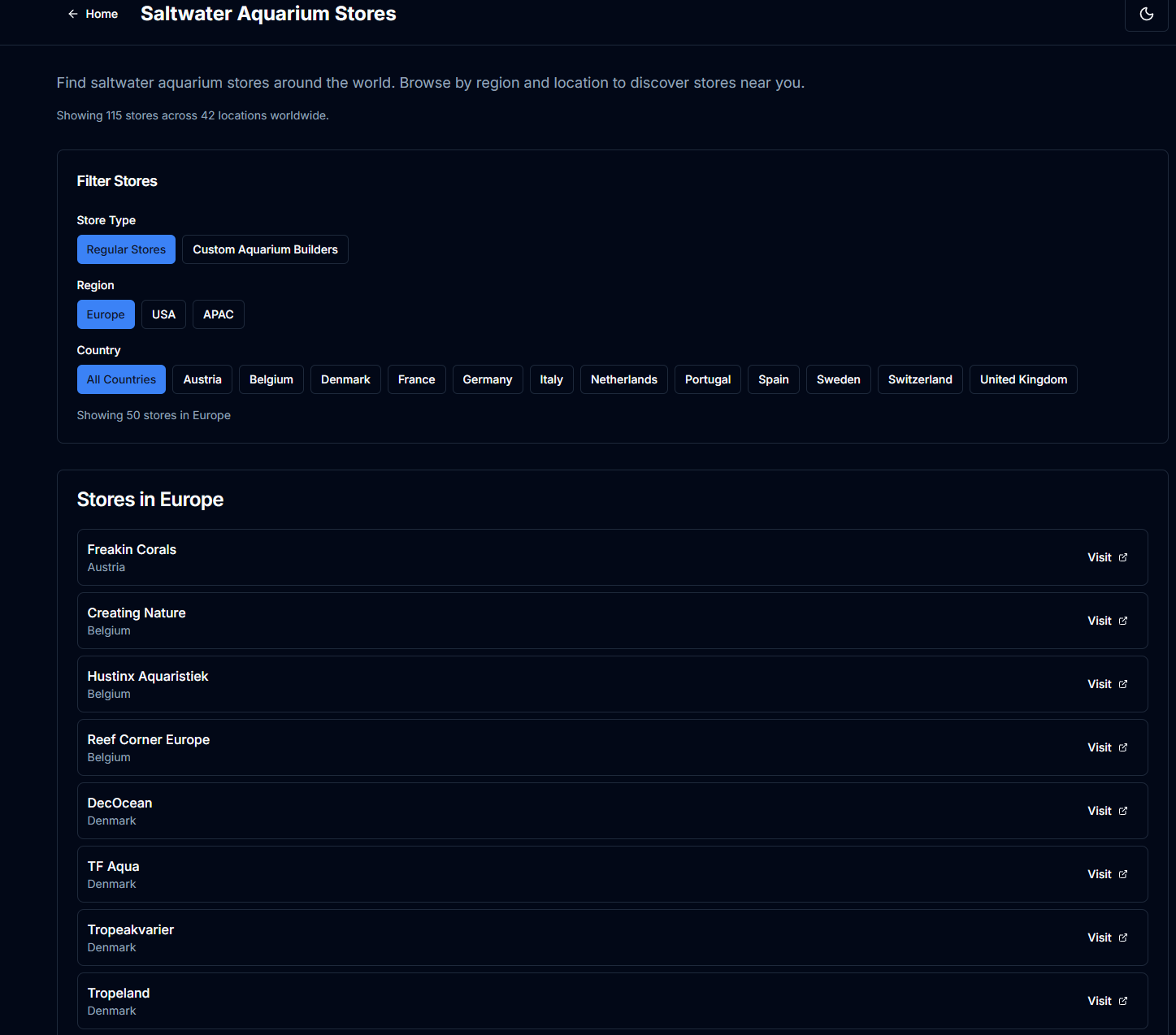The height and width of the screenshot is (1035, 1176).
Task: Open external link icon for TF Aqua
Action: [x=1123, y=874]
